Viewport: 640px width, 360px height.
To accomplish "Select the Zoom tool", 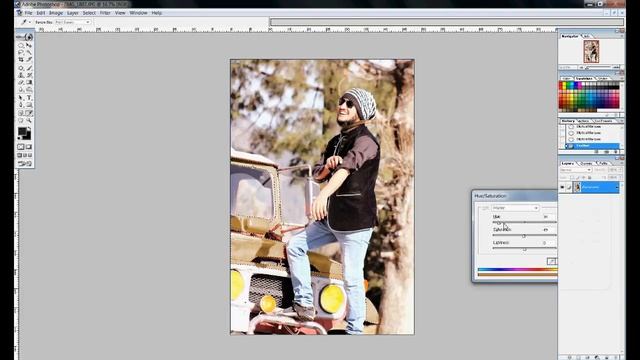I will (29, 120).
